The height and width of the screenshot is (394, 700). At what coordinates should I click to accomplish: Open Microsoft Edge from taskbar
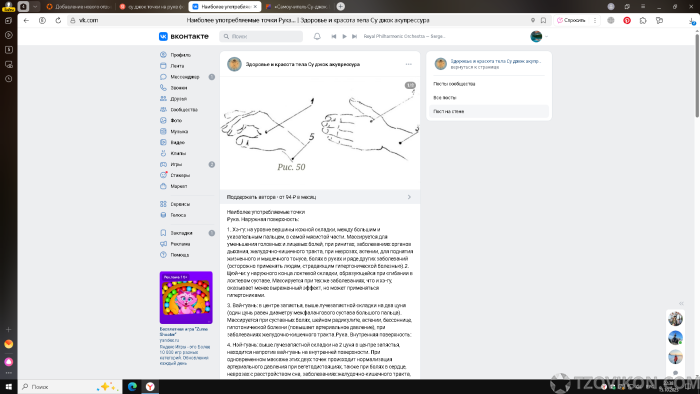[132, 386]
